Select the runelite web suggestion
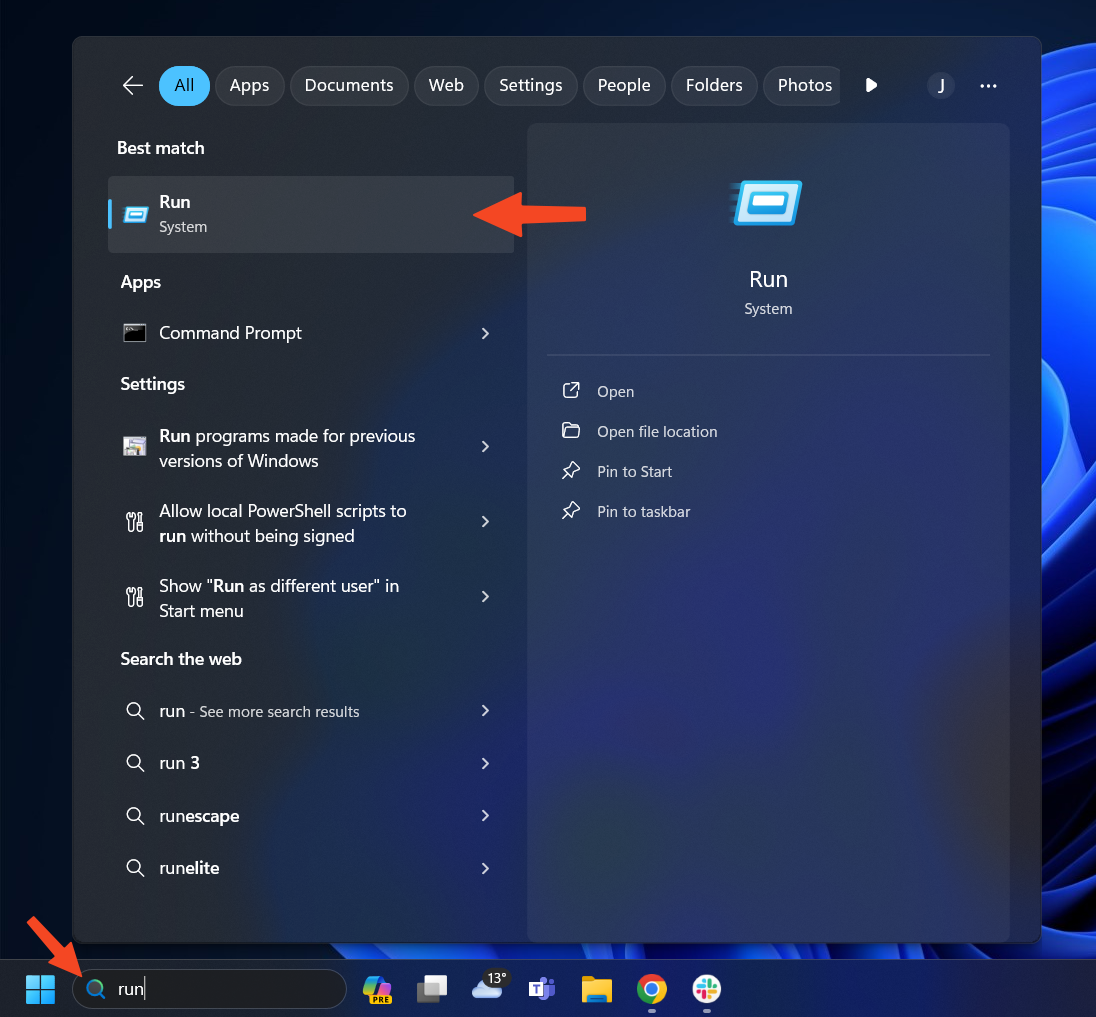The image size is (1096, 1017). coord(311,868)
